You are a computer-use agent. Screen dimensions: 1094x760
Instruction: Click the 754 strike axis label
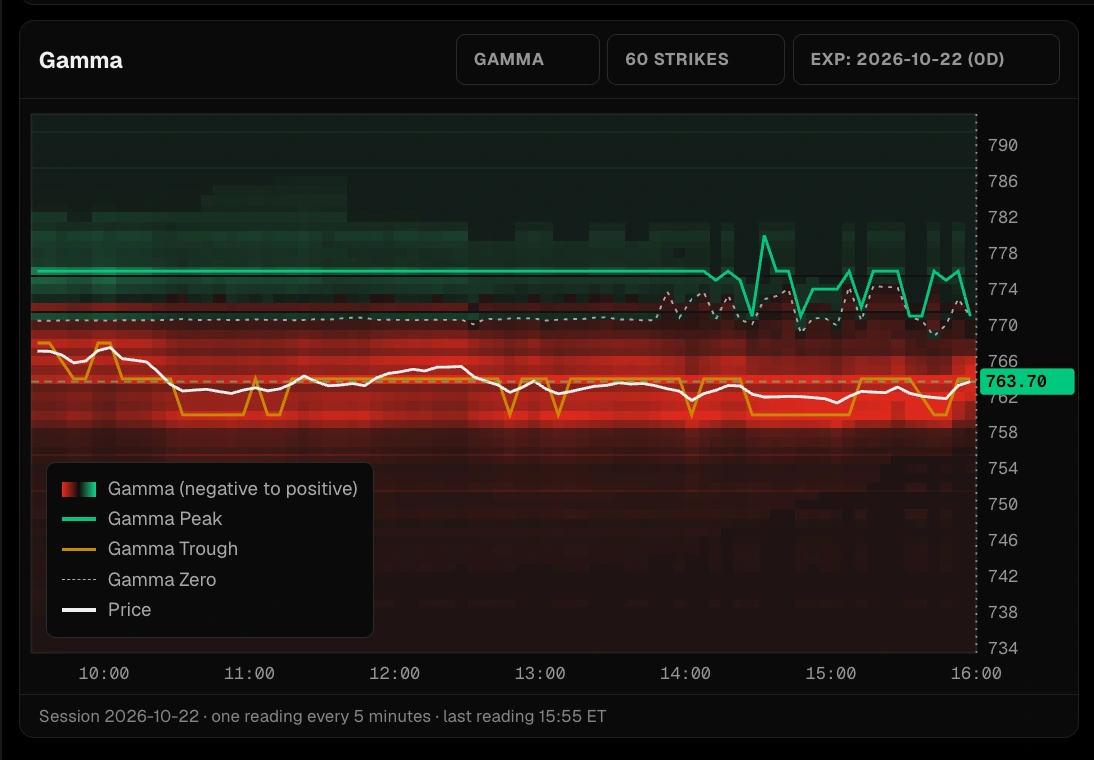(1003, 468)
